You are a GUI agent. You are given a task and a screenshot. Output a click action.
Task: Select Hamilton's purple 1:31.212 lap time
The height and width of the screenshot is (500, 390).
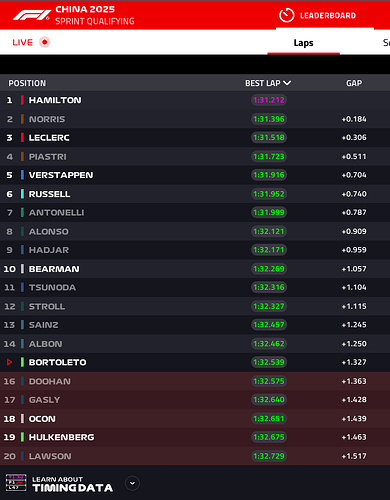coord(269,100)
